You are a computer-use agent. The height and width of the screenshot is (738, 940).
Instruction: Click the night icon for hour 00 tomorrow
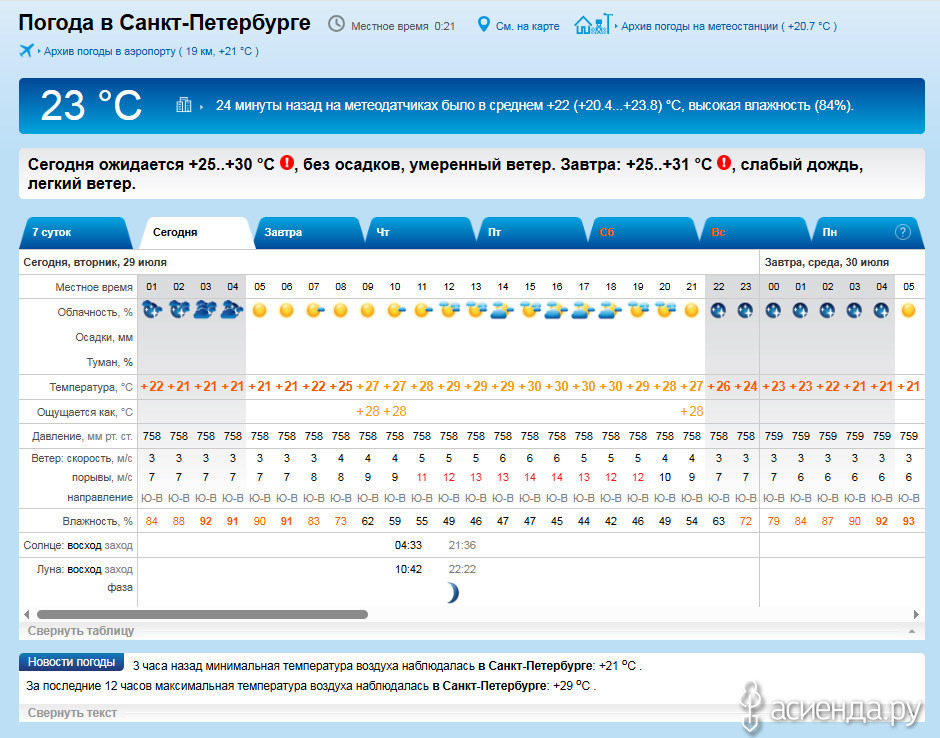[x=773, y=311]
